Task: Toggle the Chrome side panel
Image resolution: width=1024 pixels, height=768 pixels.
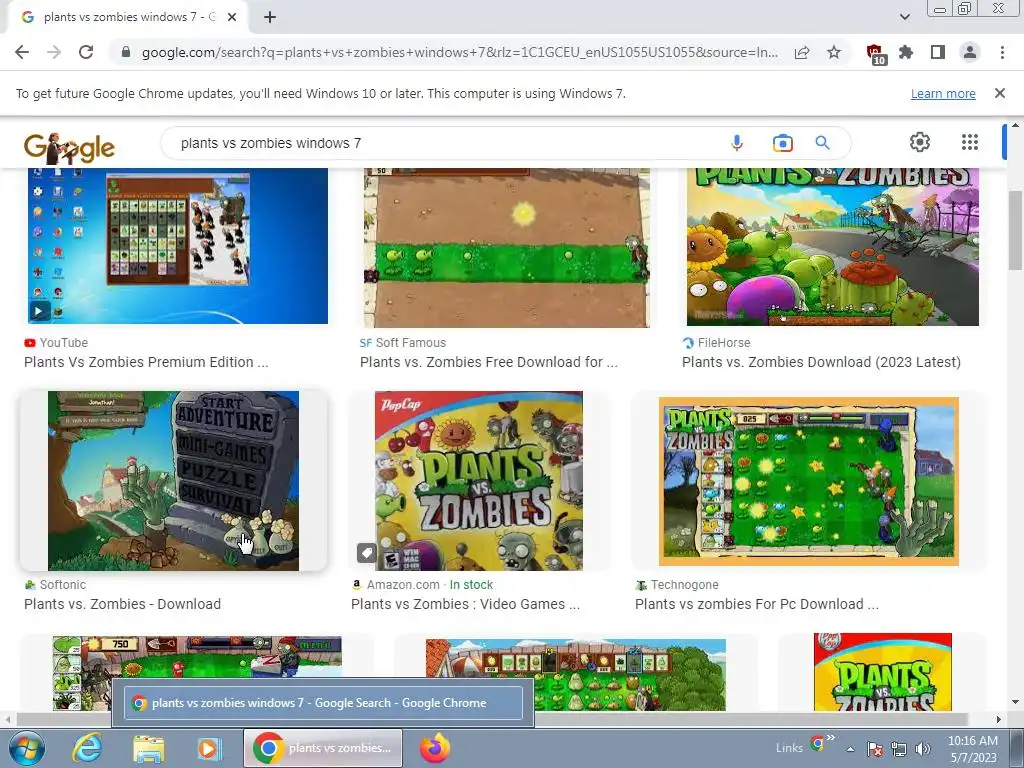Action: [x=938, y=52]
